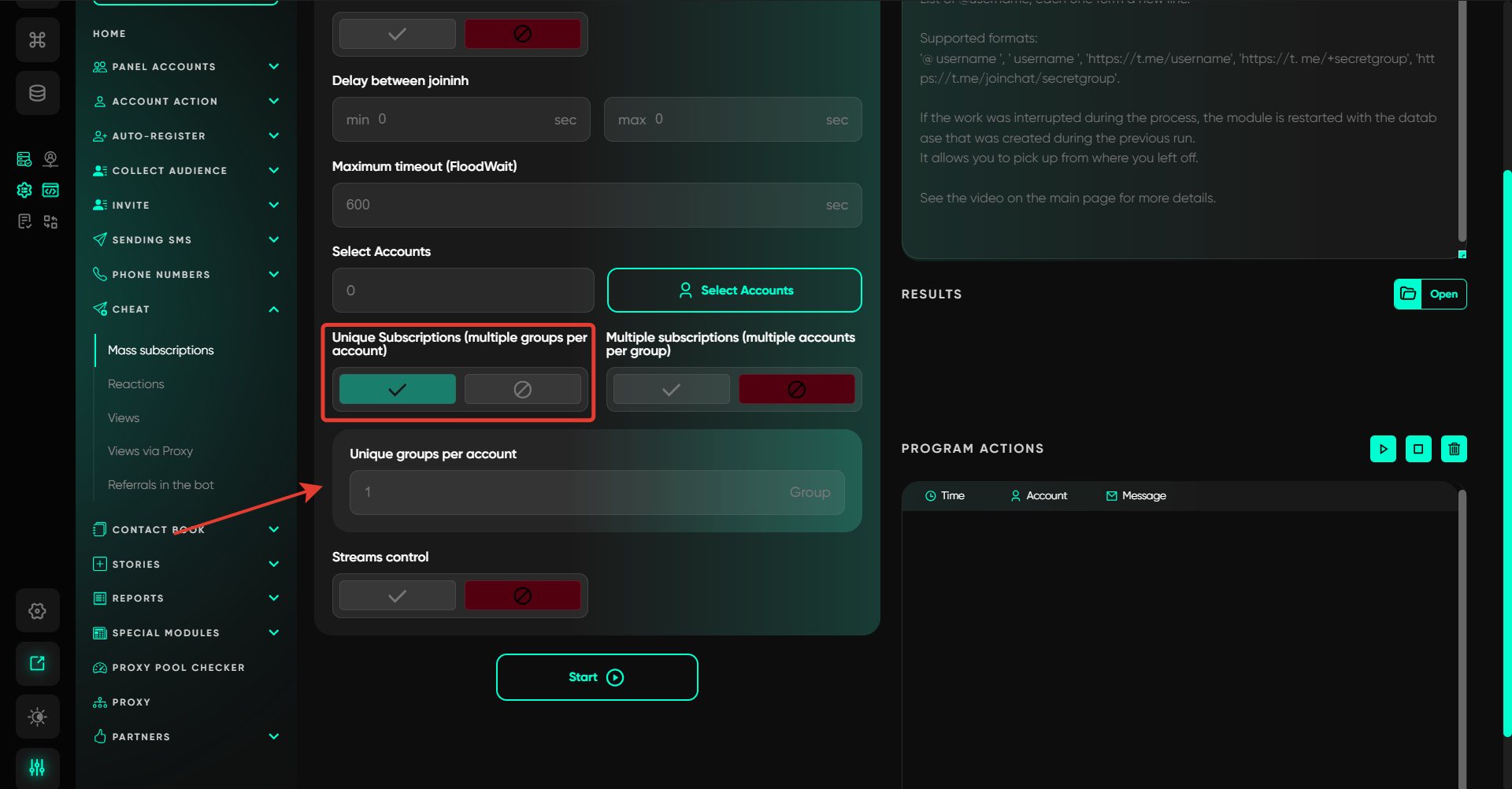Image resolution: width=1512 pixels, height=789 pixels.
Task: Open the settings gear in left rail
Action: point(37,611)
